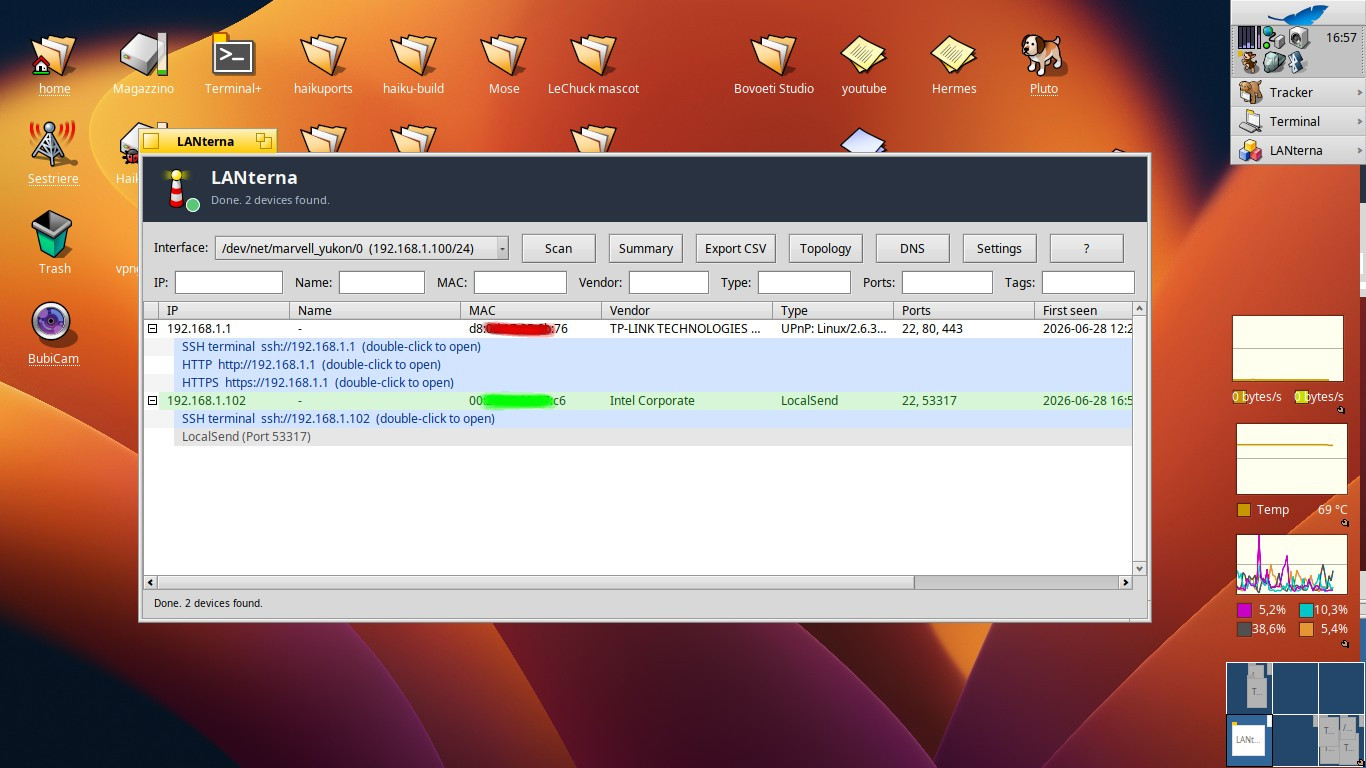
Task: Click the magenta CPU color swatch
Action: pyautogui.click(x=1244, y=610)
